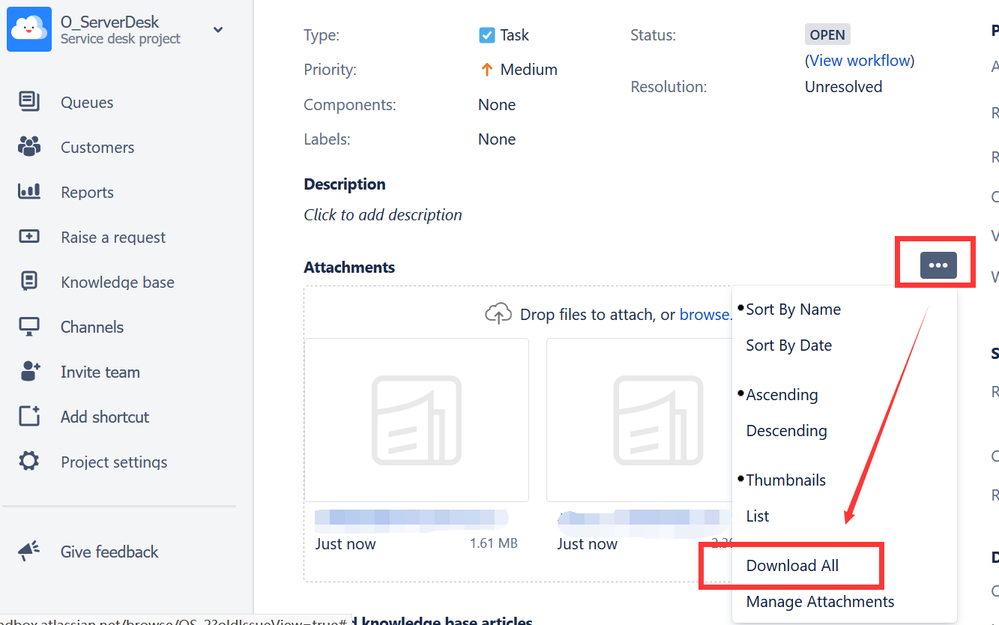Click the Unresolved resolution value

tap(843, 87)
